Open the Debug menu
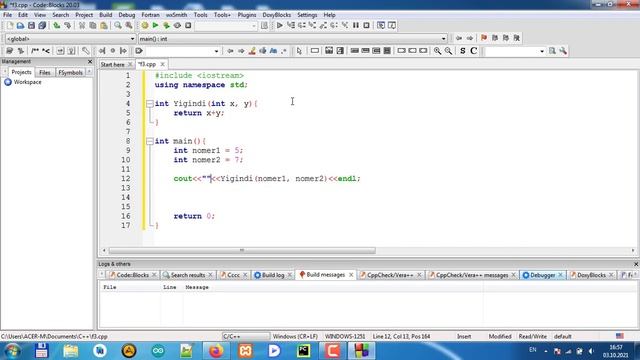 pyautogui.click(x=127, y=15)
